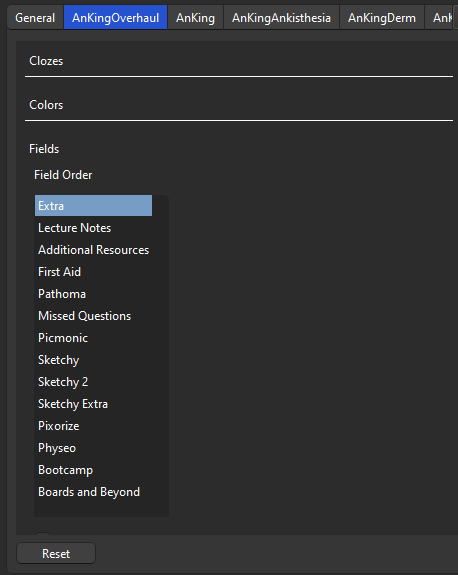The image size is (458, 575).
Task: Select the Extra field in Field Order
Action: pyautogui.click(x=94, y=206)
